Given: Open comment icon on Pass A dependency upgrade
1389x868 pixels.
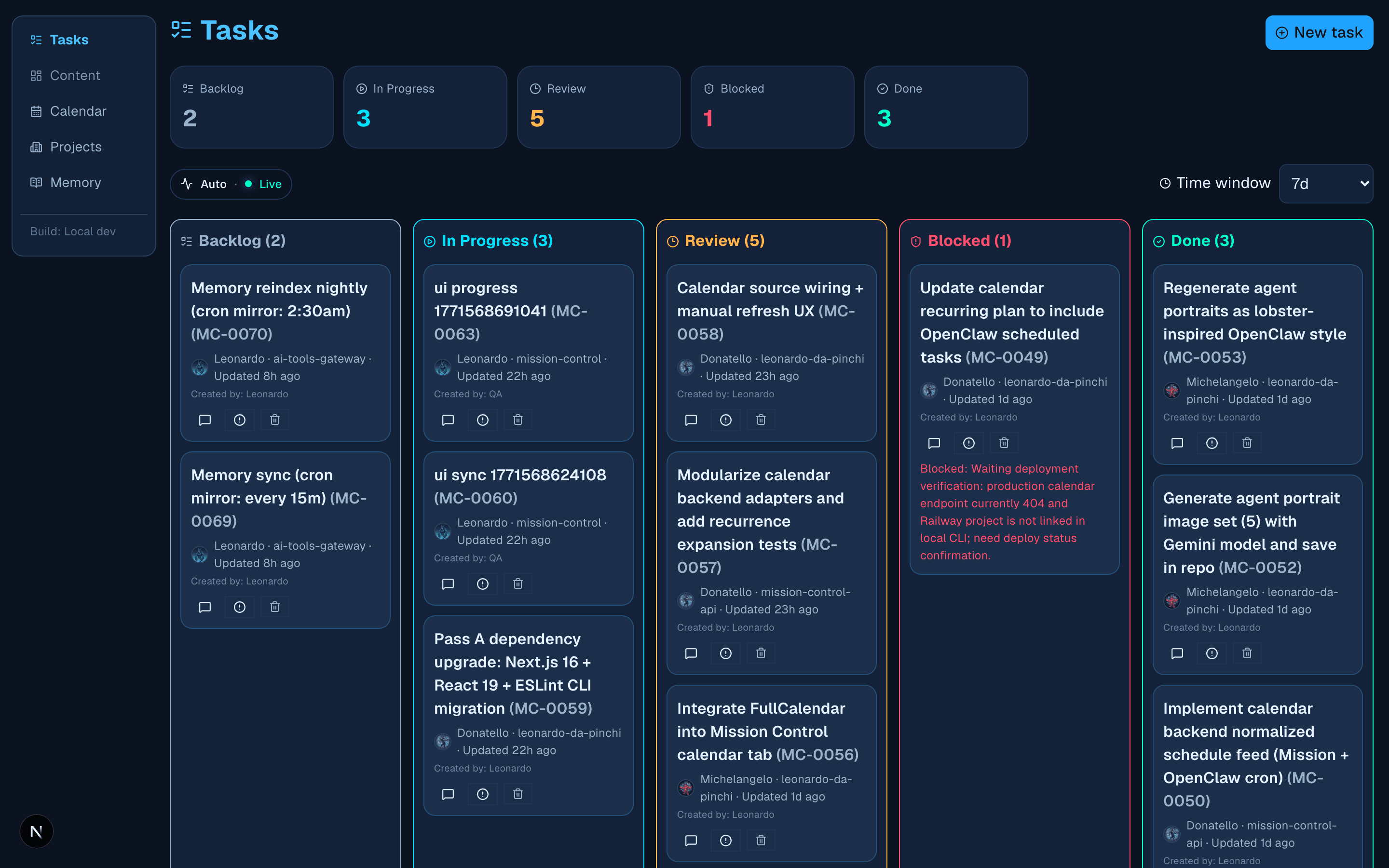Looking at the screenshot, I should 448,794.
